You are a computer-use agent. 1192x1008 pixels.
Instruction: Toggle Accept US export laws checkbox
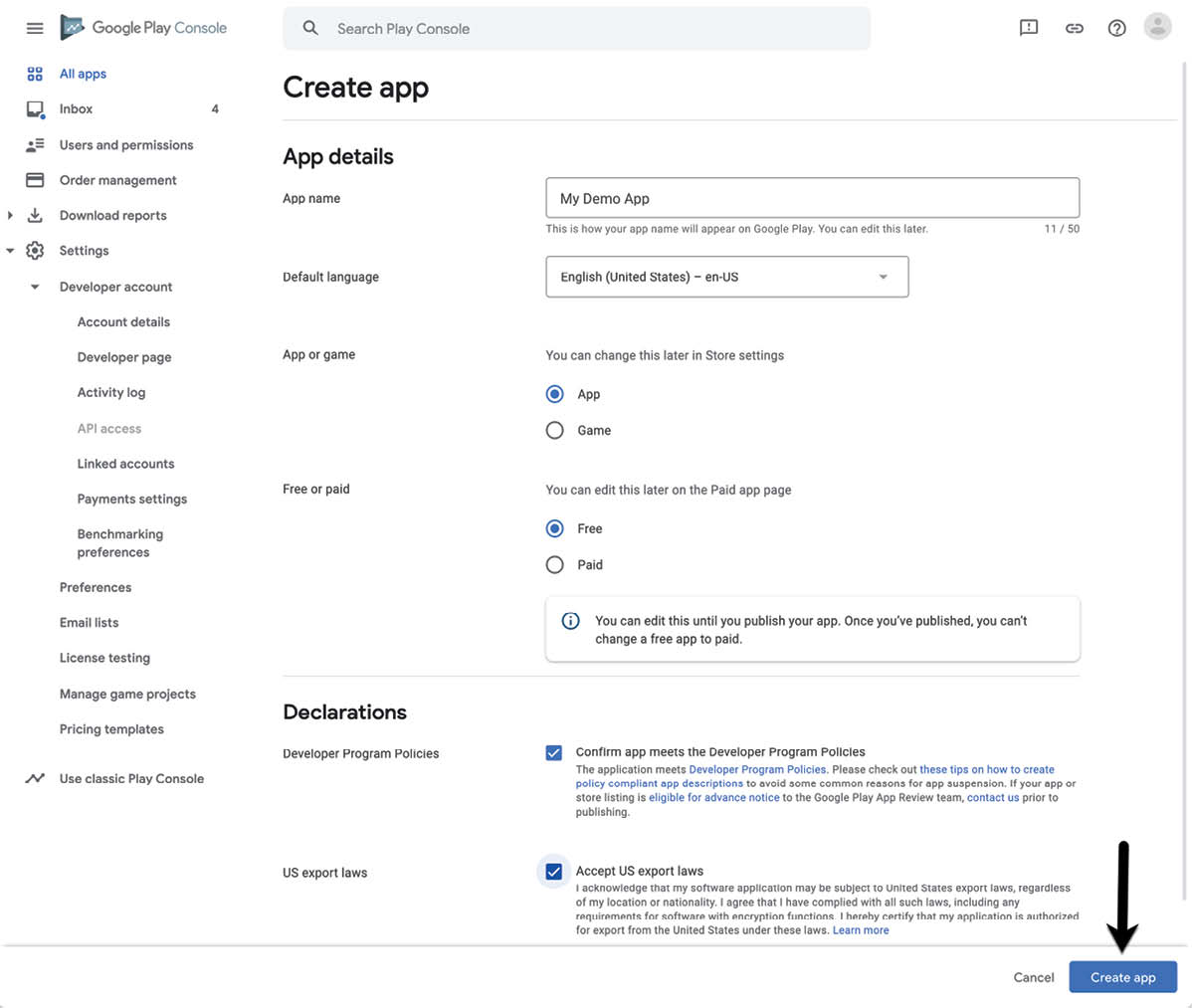[x=554, y=871]
